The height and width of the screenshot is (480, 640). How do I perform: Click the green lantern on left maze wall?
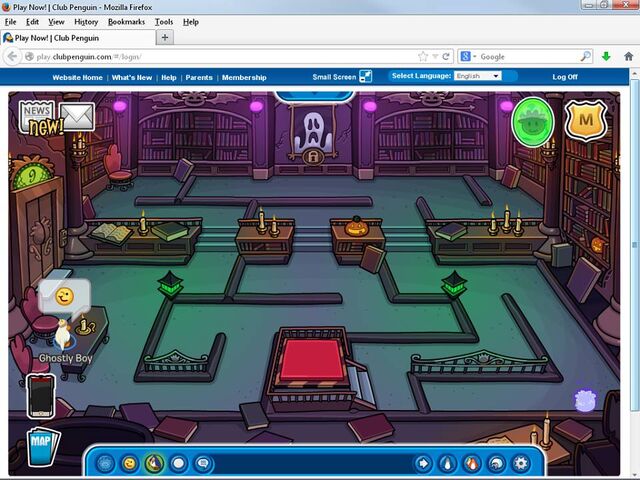tap(171, 284)
